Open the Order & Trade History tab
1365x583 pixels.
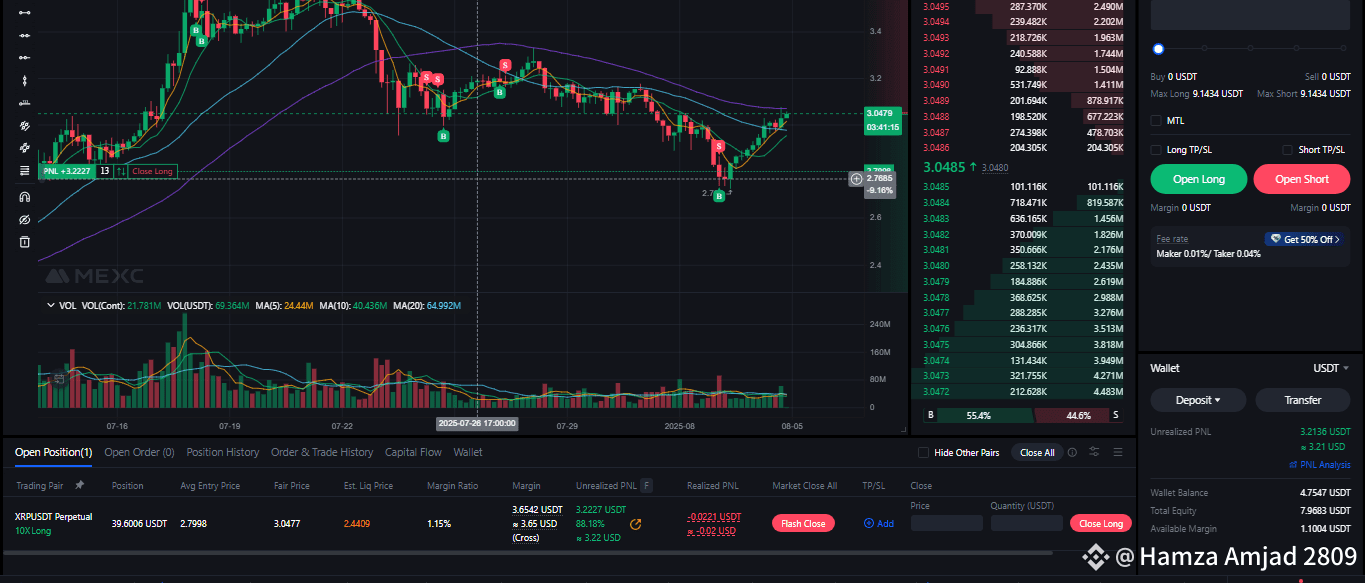tap(322, 452)
